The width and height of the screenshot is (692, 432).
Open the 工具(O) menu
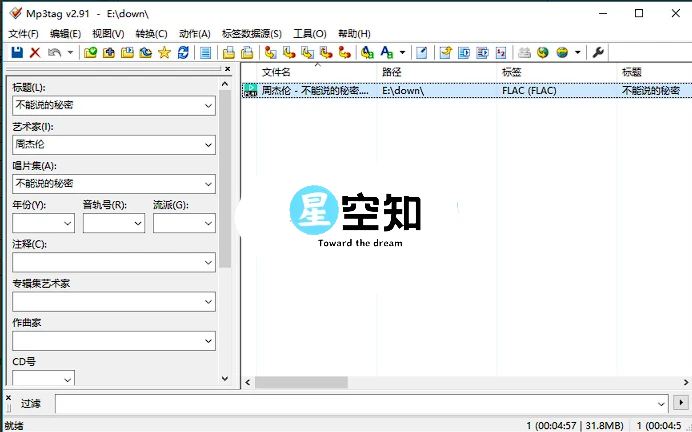tap(310, 34)
